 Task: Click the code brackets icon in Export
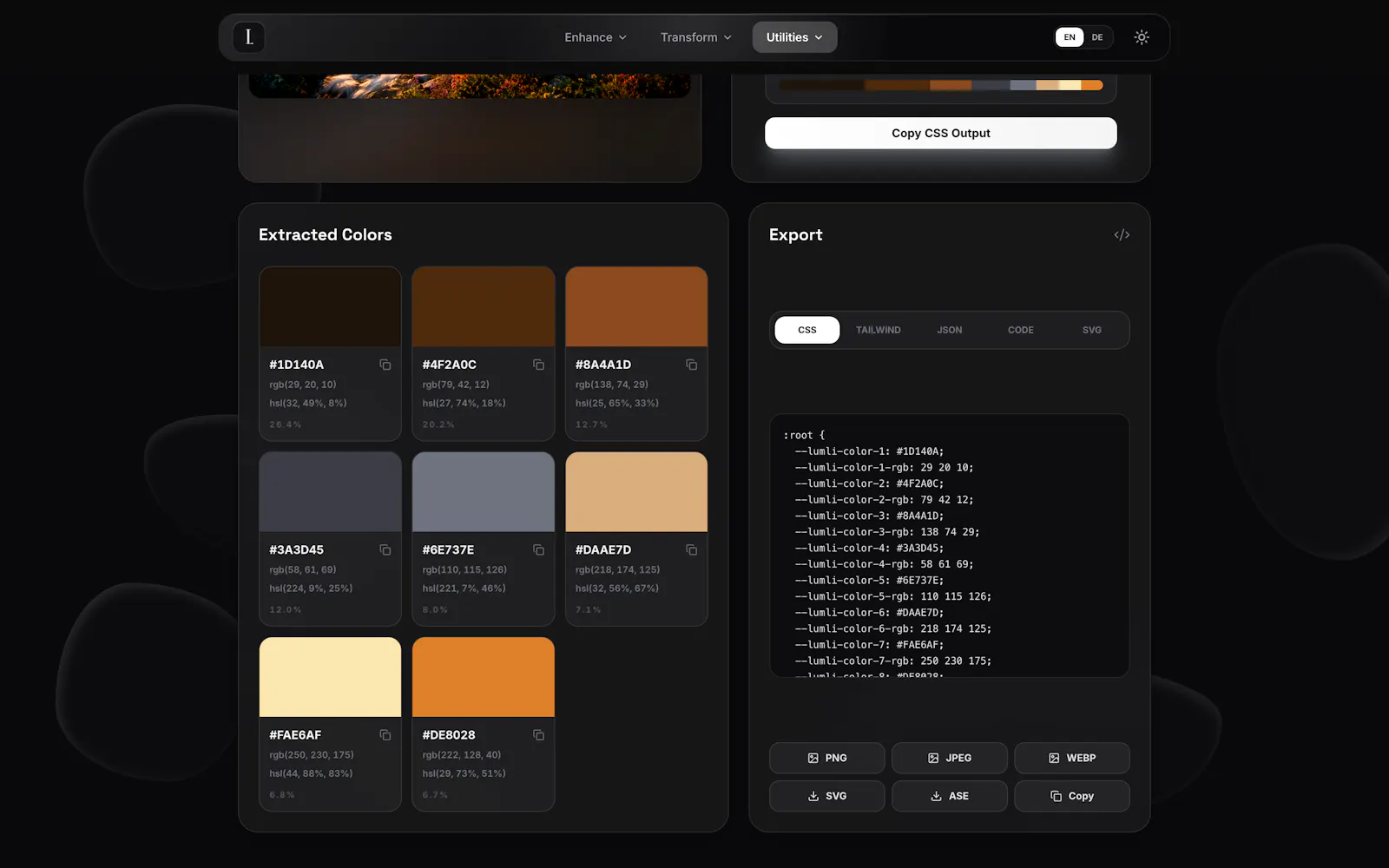1122,235
